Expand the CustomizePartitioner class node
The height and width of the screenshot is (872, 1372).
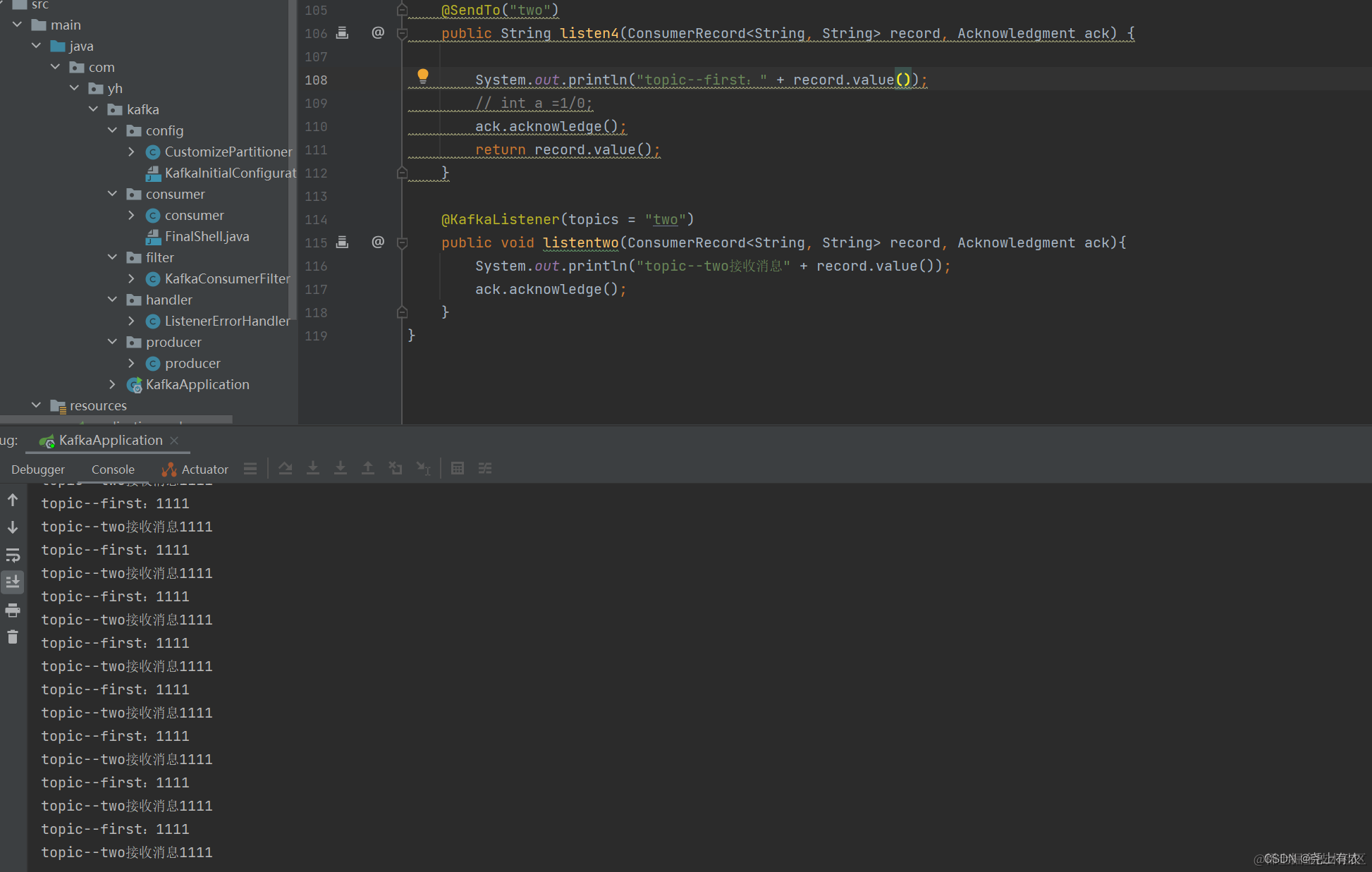(x=131, y=152)
